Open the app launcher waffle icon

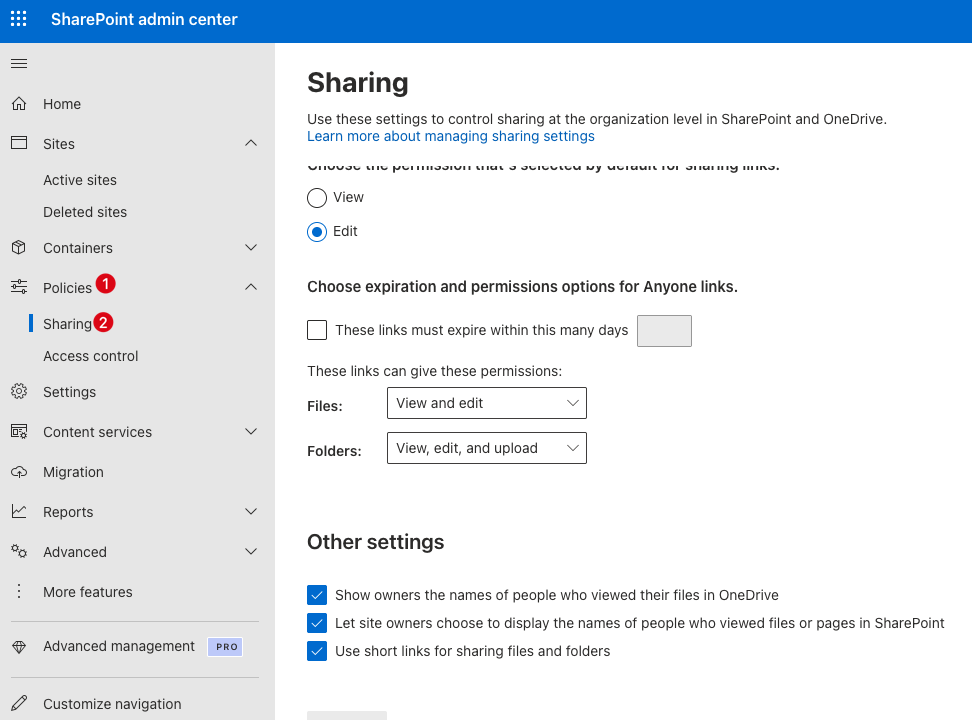tap(19, 19)
